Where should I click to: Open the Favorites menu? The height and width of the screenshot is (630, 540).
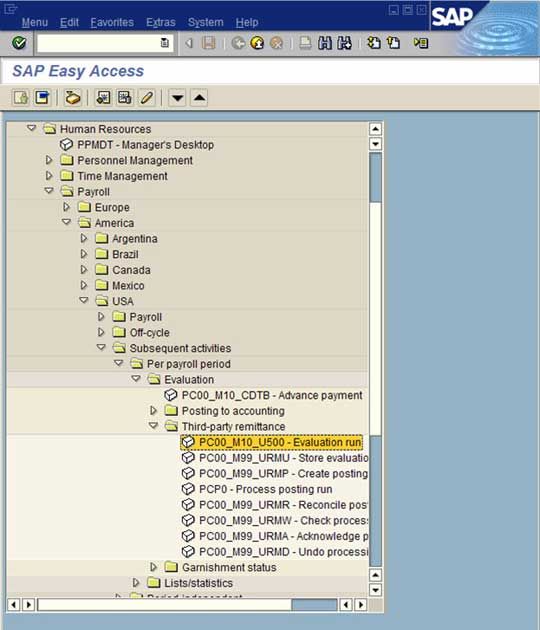click(x=112, y=22)
